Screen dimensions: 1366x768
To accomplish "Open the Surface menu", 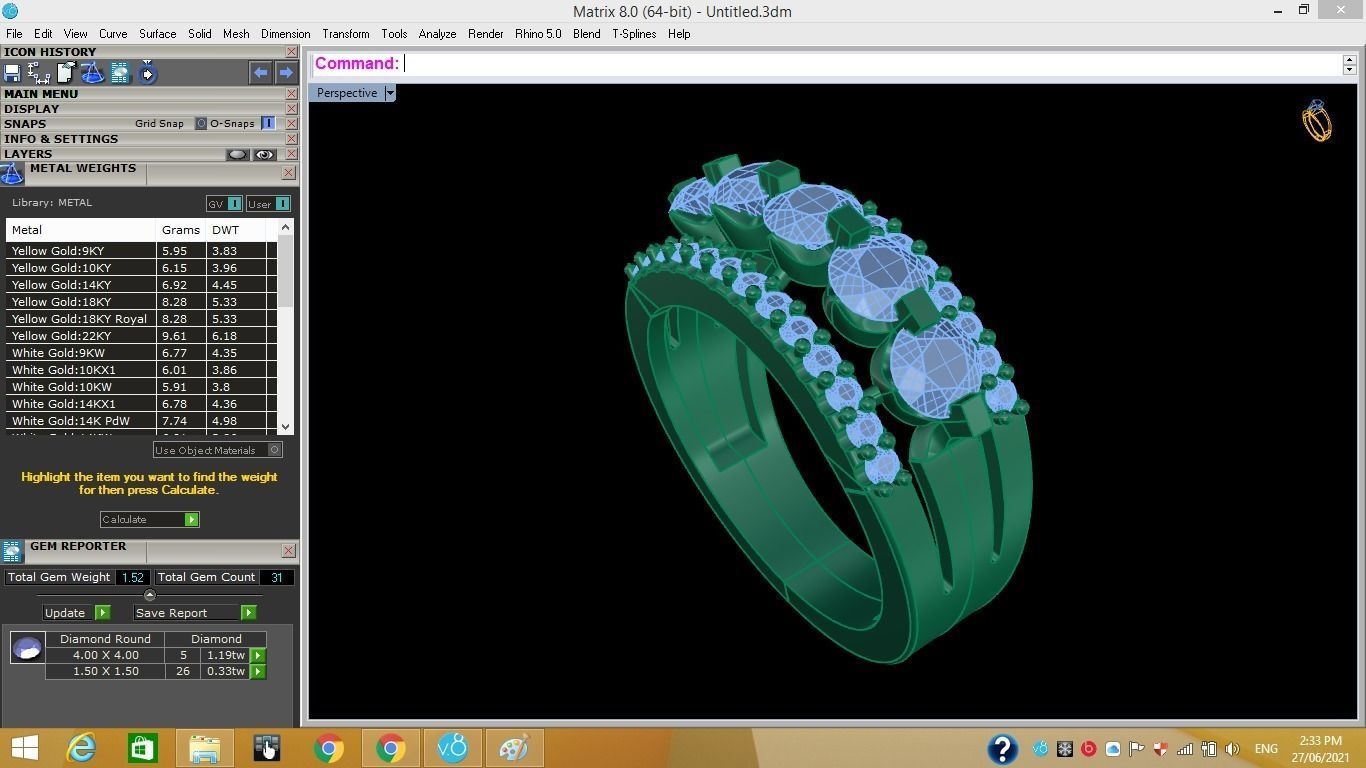I will [x=157, y=34].
